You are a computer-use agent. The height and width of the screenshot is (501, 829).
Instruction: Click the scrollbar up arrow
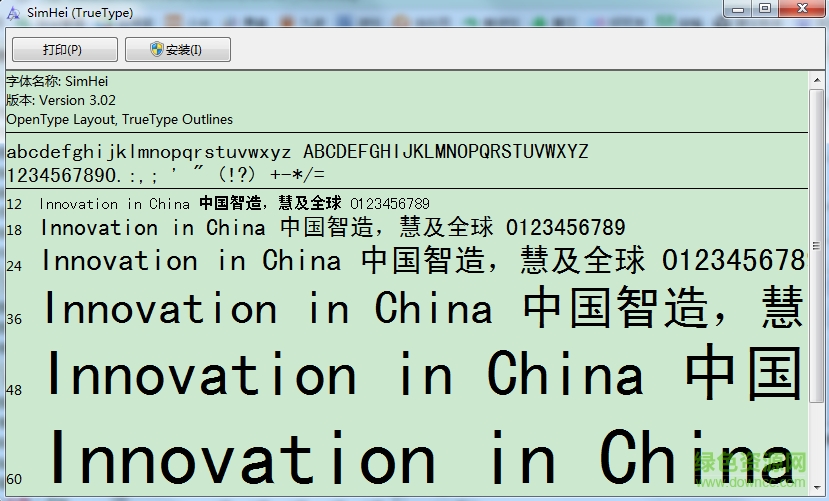click(x=817, y=80)
